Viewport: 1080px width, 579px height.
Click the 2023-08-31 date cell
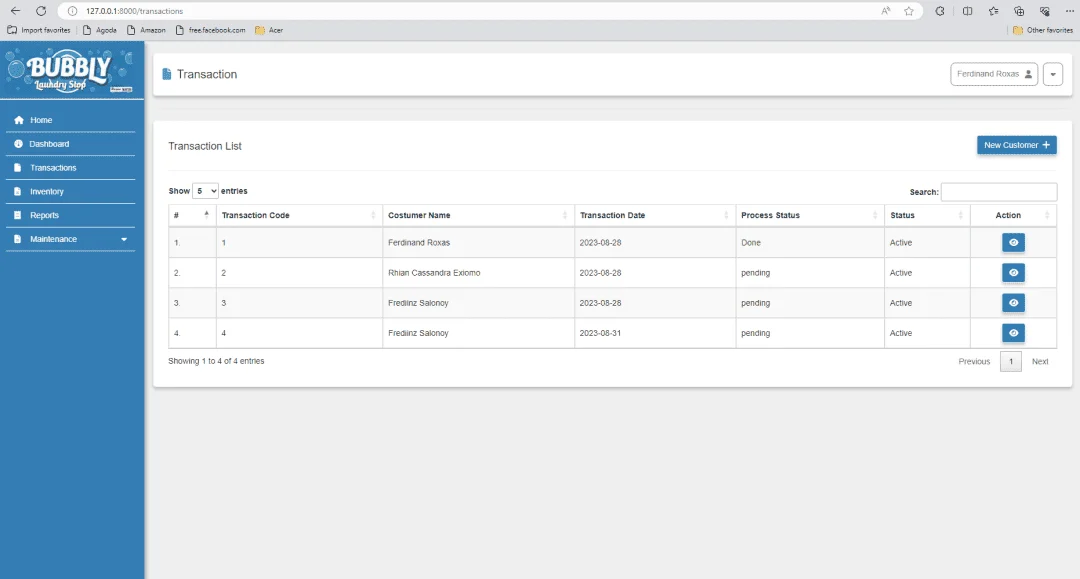pyautogui.click(x=655, y=333)
